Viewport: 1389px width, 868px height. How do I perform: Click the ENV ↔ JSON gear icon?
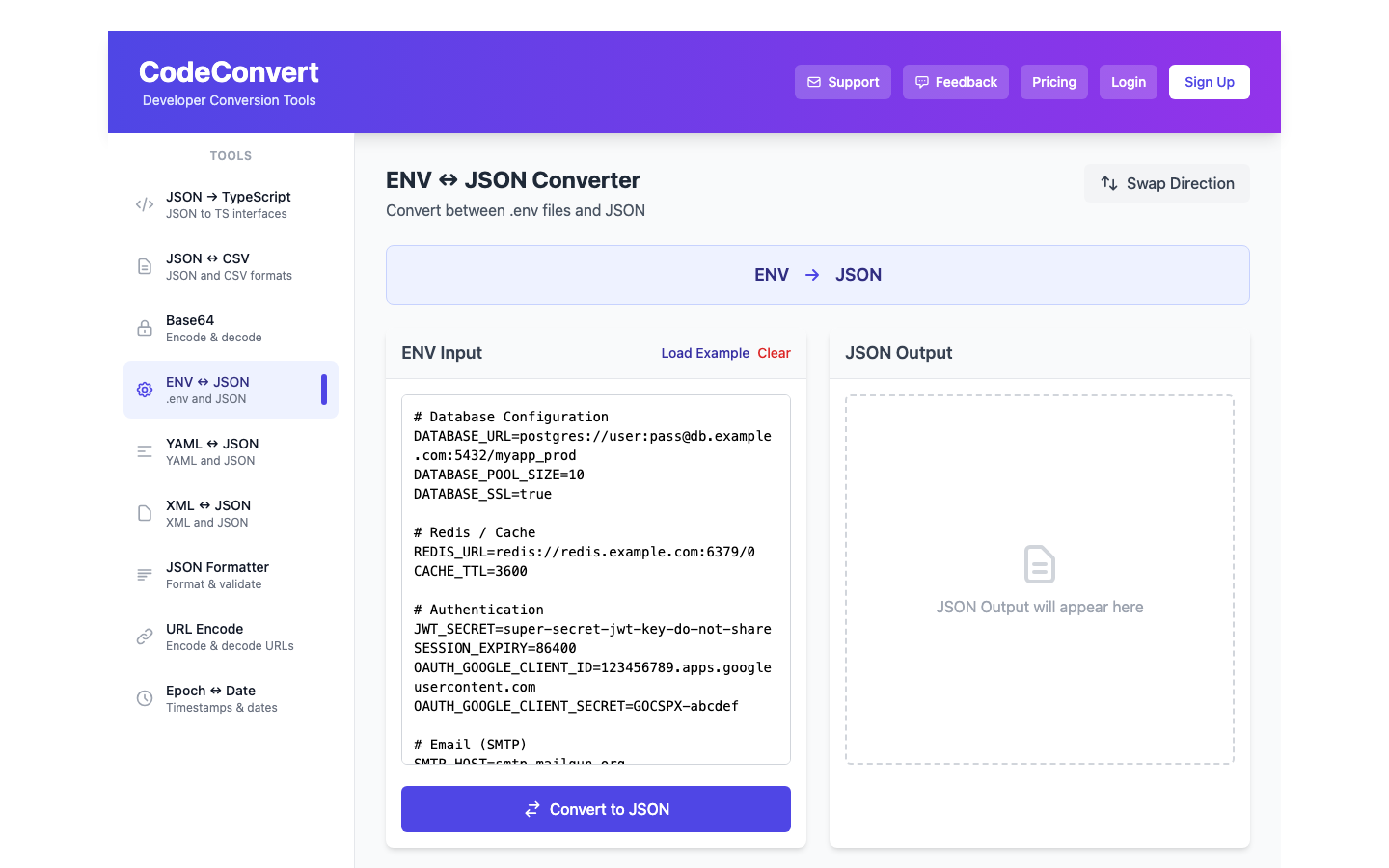[x=144, y=390]
